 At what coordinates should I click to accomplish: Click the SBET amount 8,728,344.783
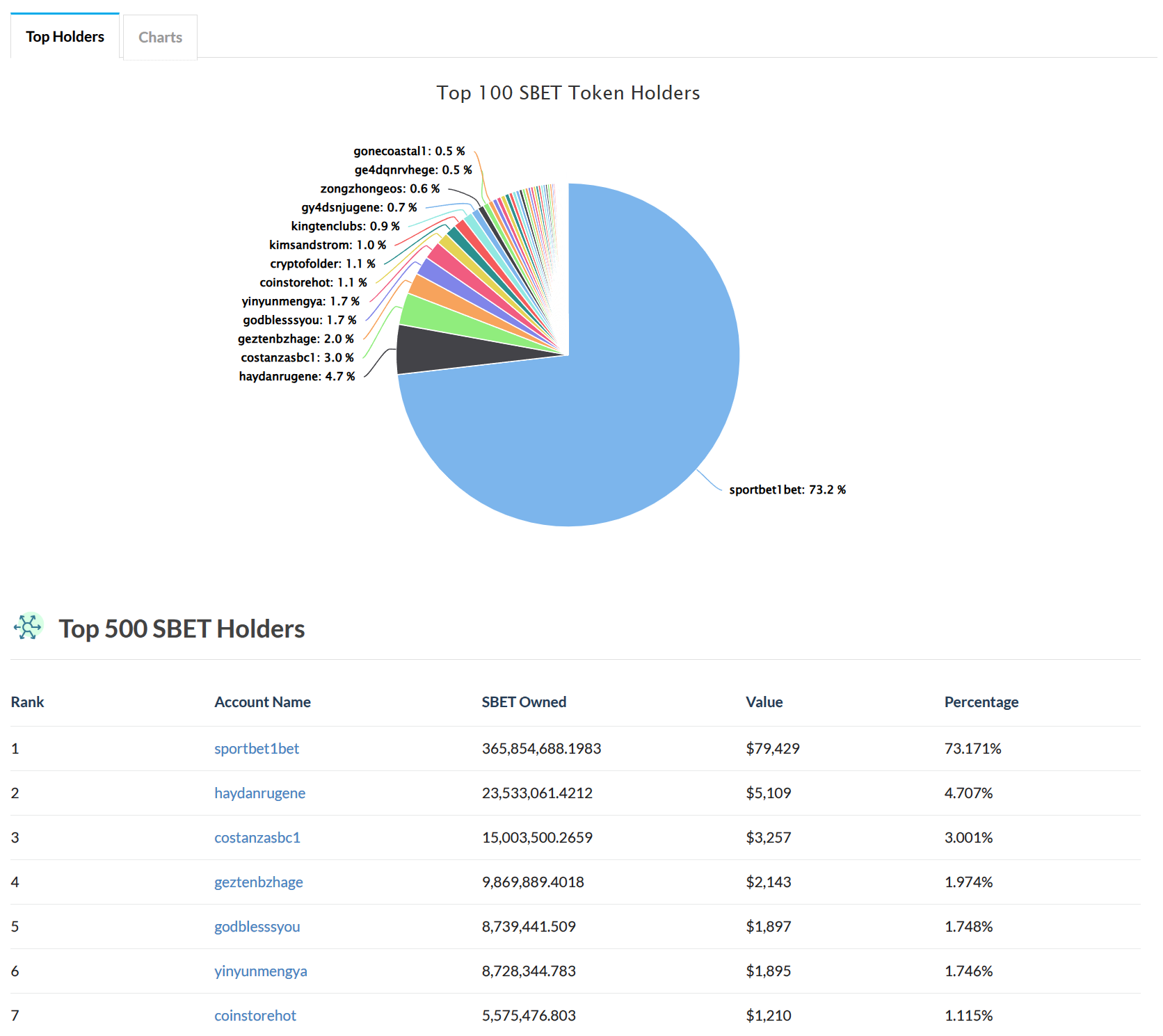[529, 971]
